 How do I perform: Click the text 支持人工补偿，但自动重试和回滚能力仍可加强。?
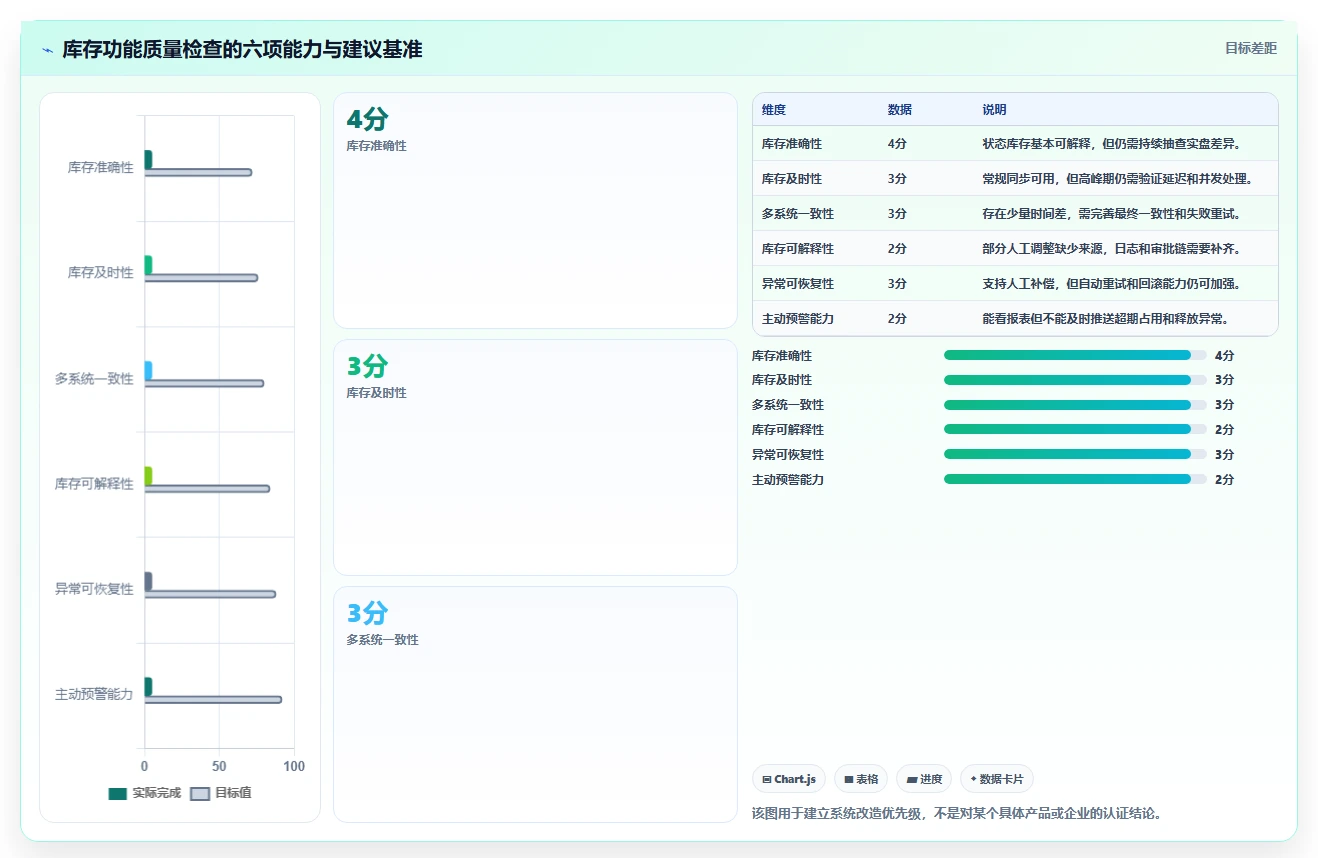coord(1111,284)
